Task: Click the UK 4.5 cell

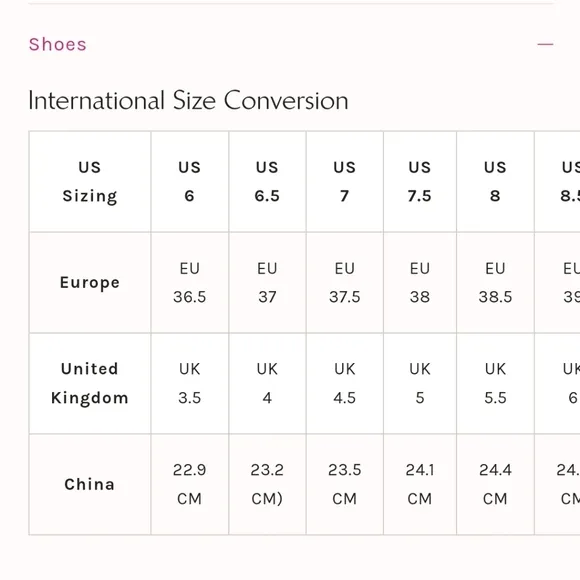Action: (344, 383)
